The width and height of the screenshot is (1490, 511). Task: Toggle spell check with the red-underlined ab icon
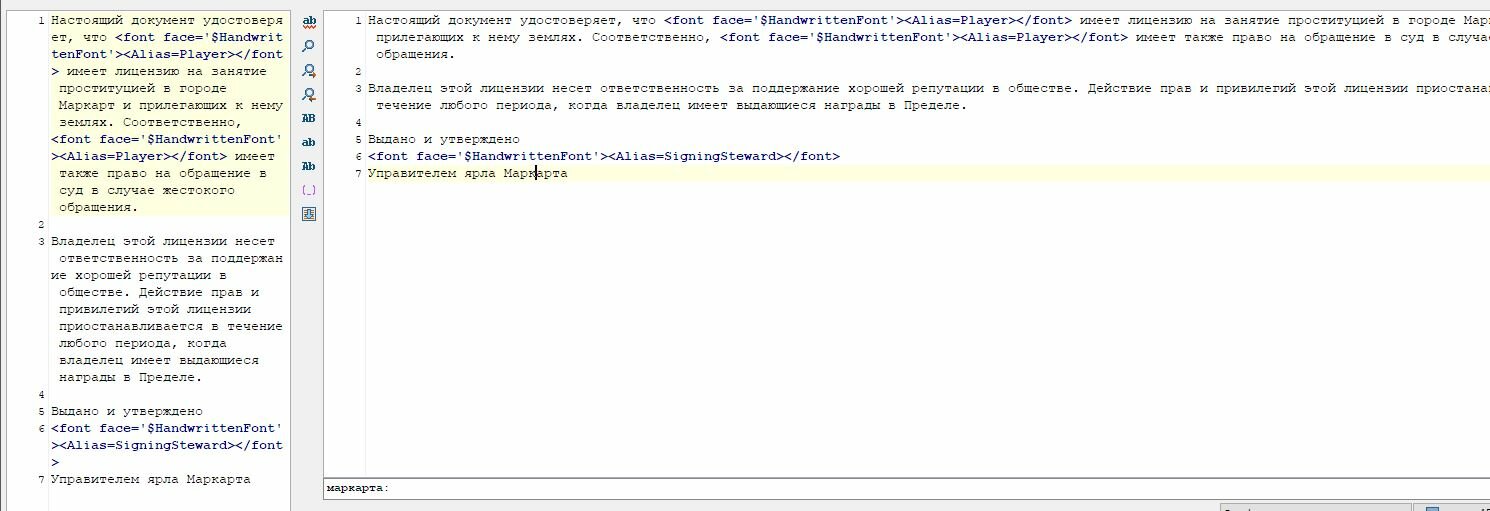coord(309,21)
